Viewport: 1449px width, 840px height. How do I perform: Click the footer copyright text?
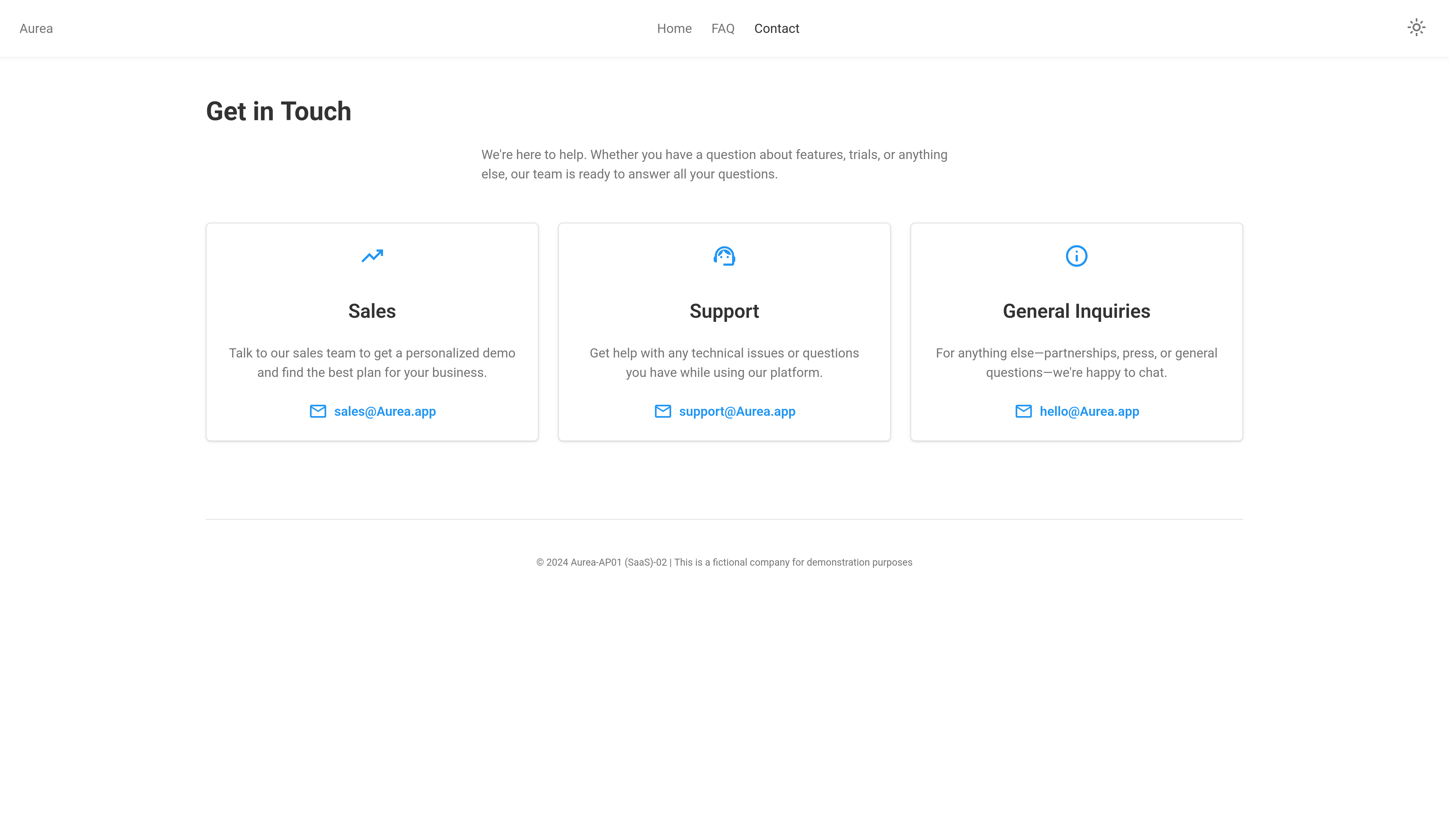click(724, 562)
